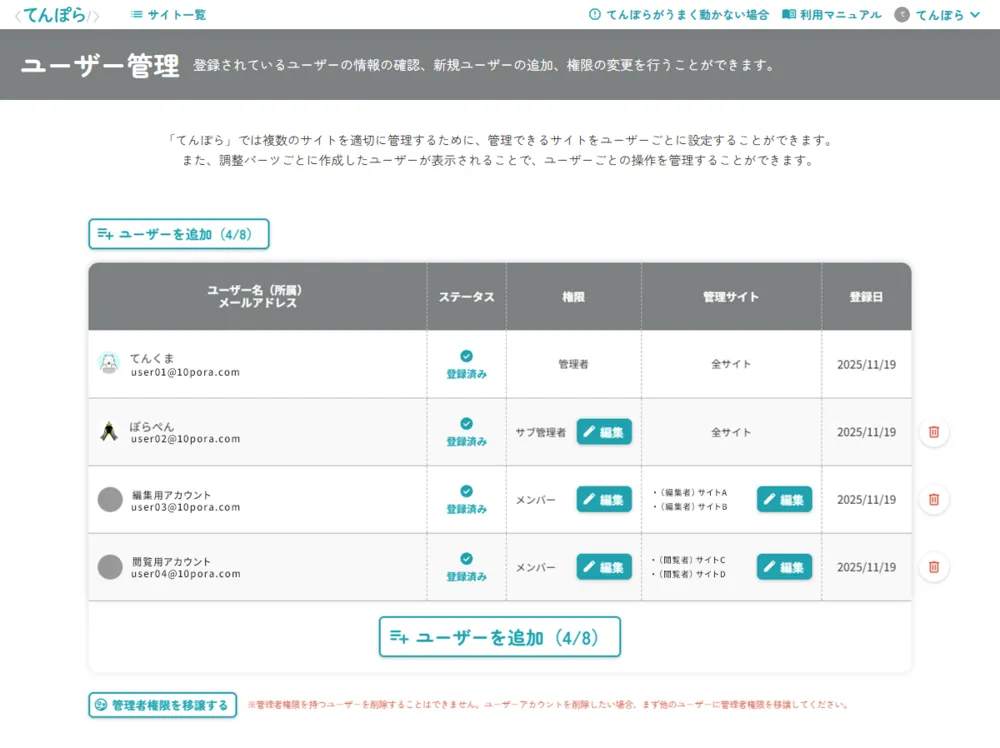1000x748 pixels.
Task: Click the gray avatar for 編集用アカウント
Action: 110,499
